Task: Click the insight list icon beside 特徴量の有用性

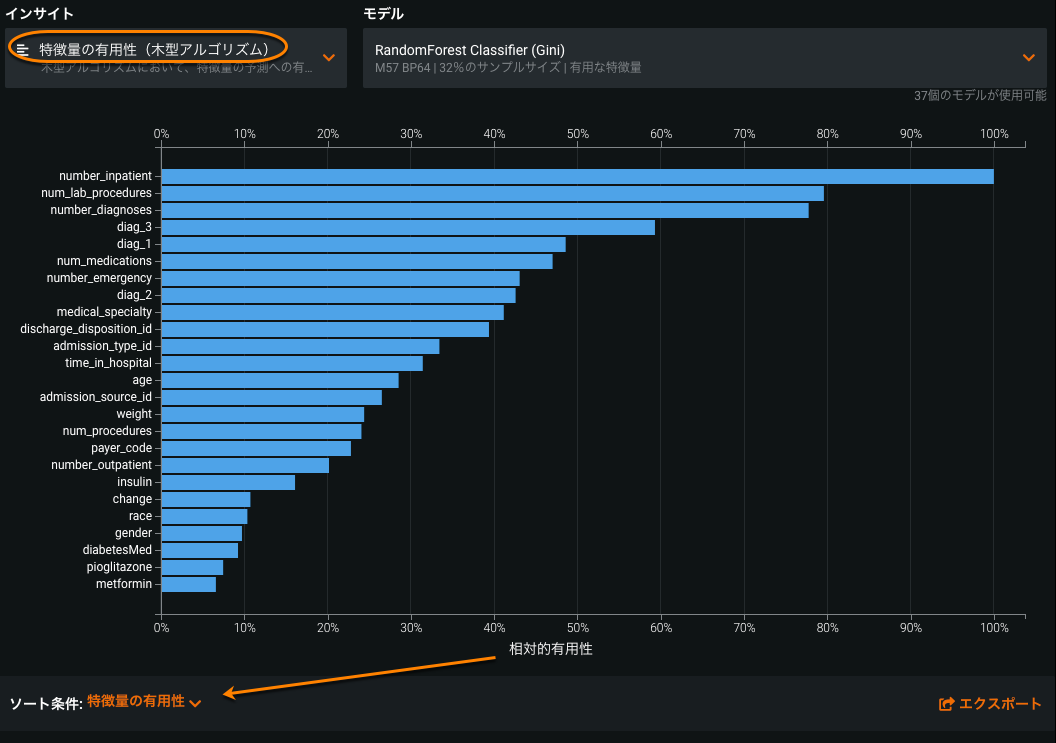Action: point(23,49)
